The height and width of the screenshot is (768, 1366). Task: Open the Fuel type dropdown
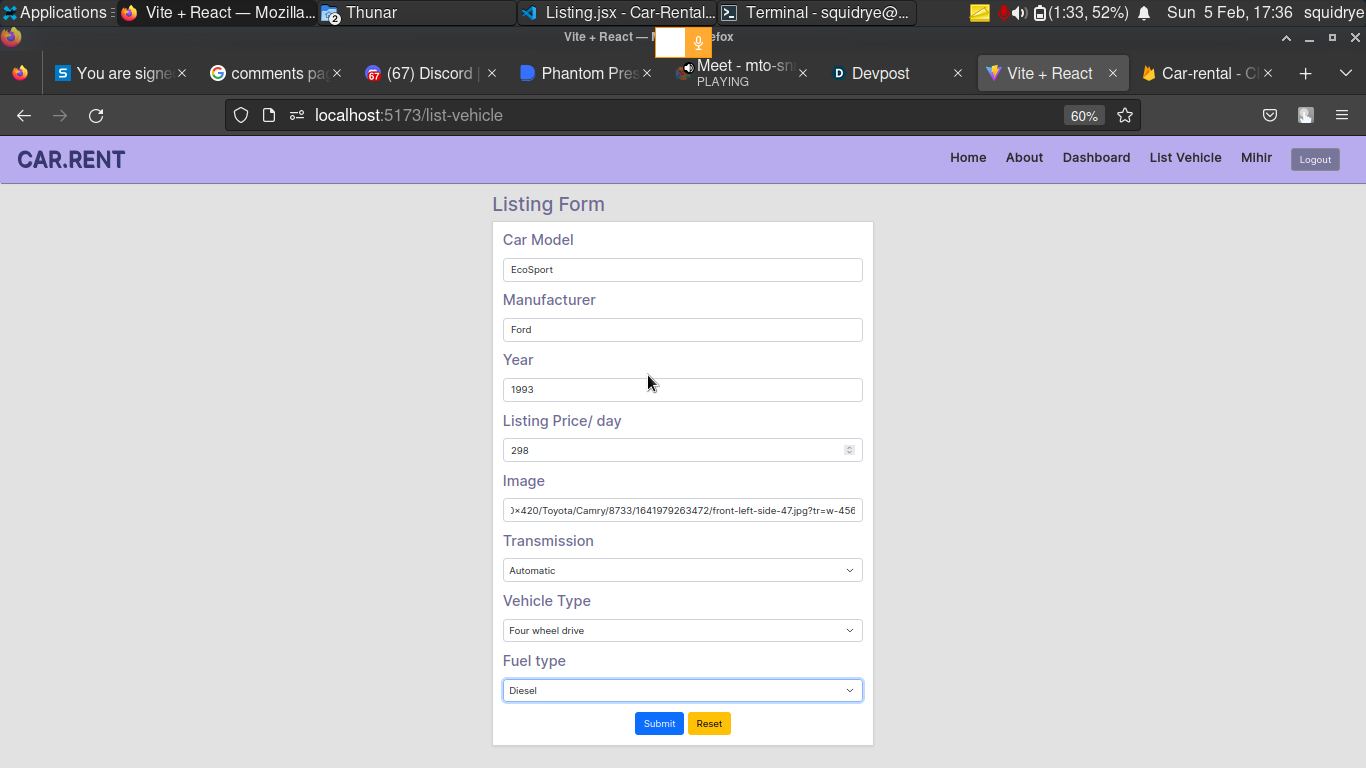682,690
